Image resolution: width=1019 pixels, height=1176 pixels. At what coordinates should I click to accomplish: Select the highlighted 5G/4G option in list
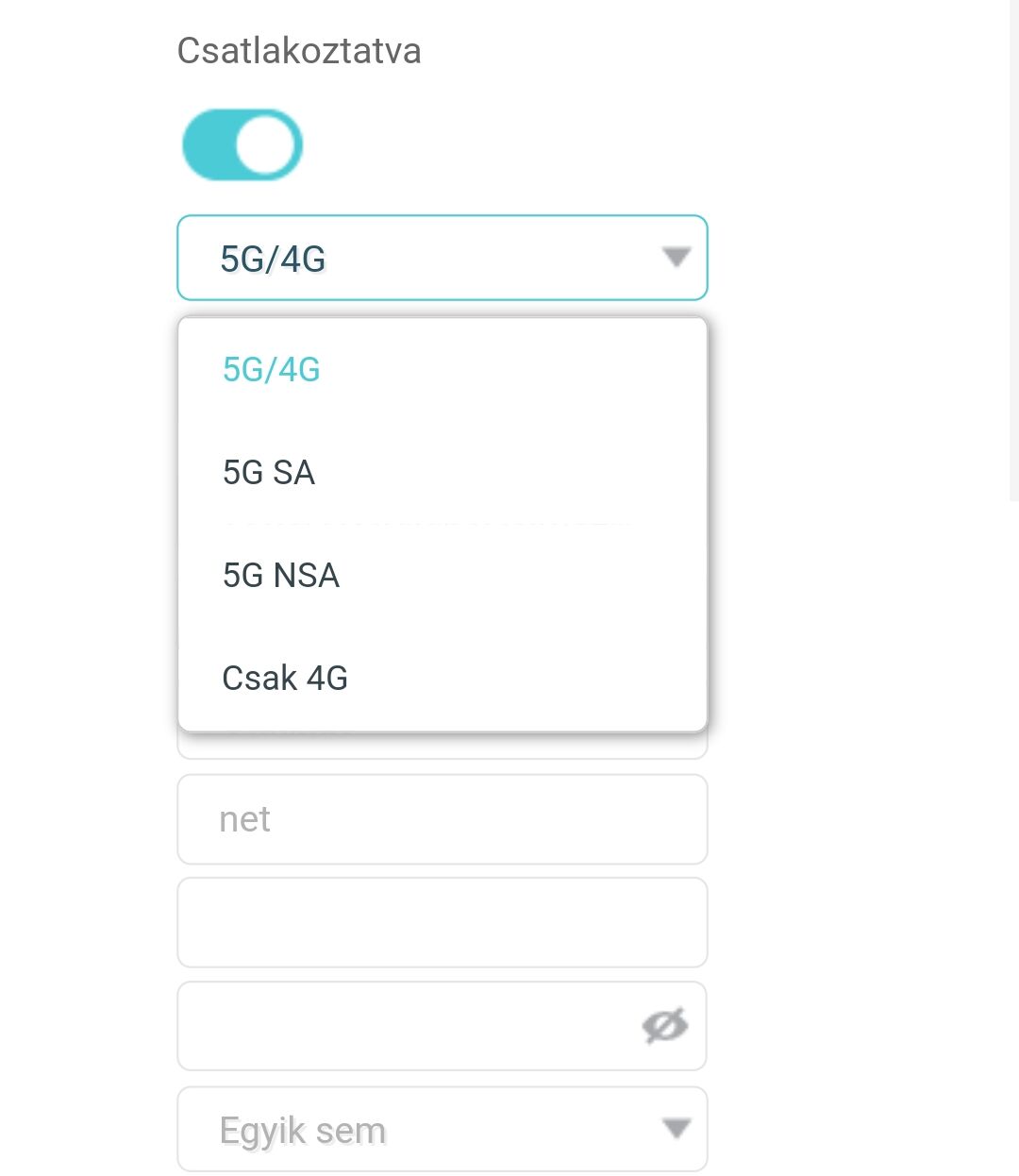[272, 369]
